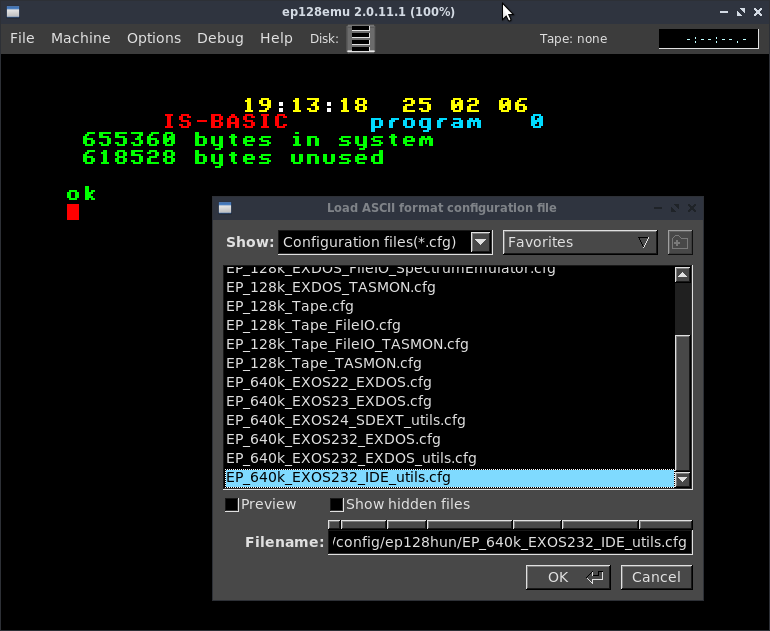Image resolution: width=770 pixels, height=631 pixels.
Task: Click the Filename input field
Action: (x=510, y=542)
